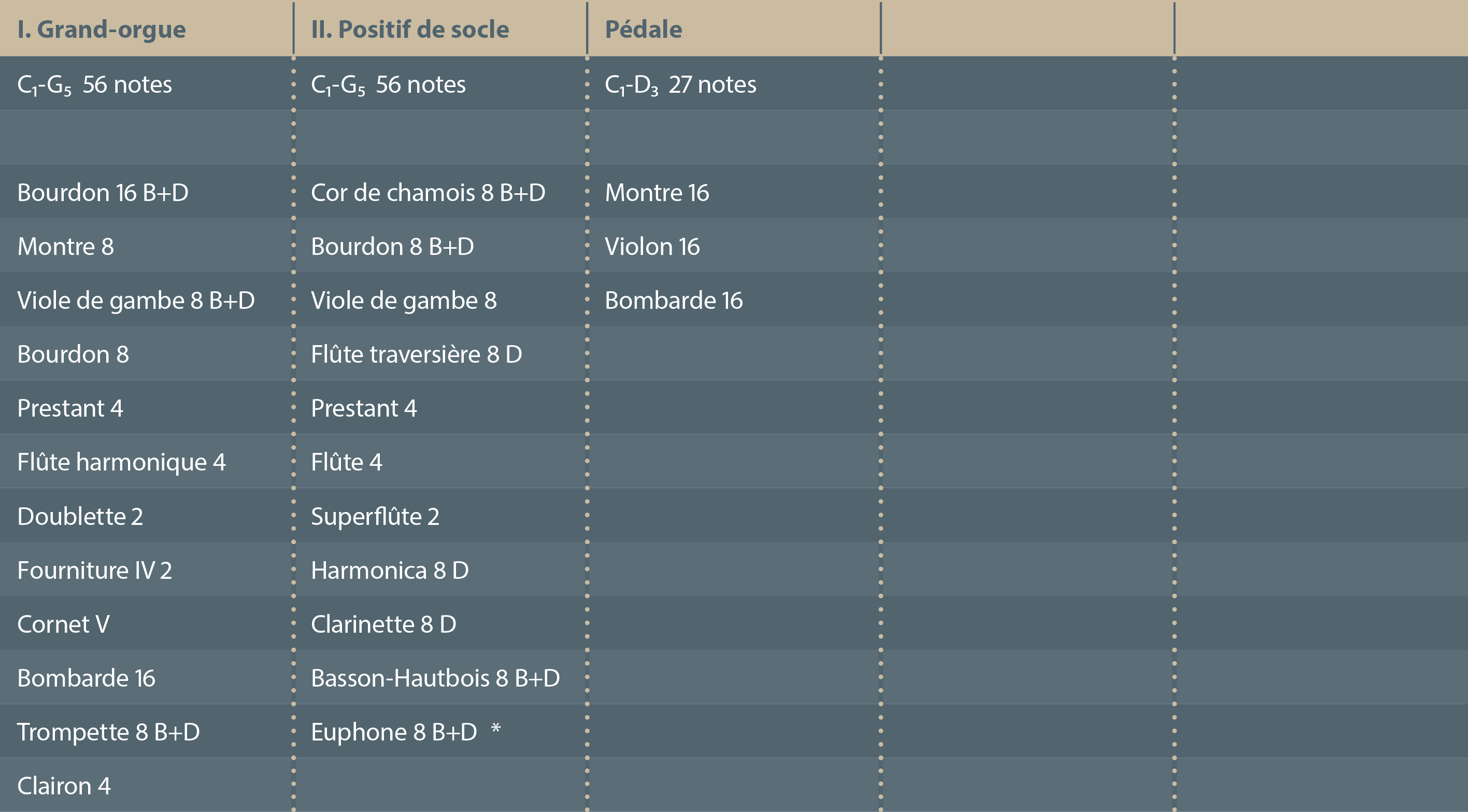Select the Cornet V stop
1468x812 pixels.
coord(63,624)
